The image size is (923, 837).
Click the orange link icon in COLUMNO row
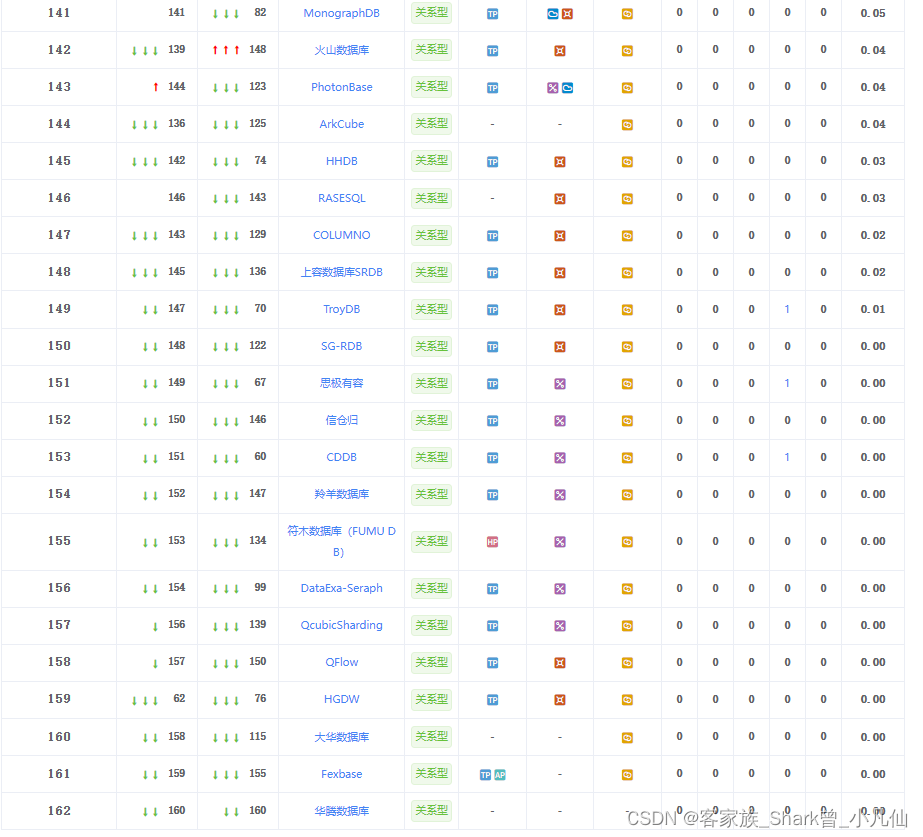coord(627,236)
